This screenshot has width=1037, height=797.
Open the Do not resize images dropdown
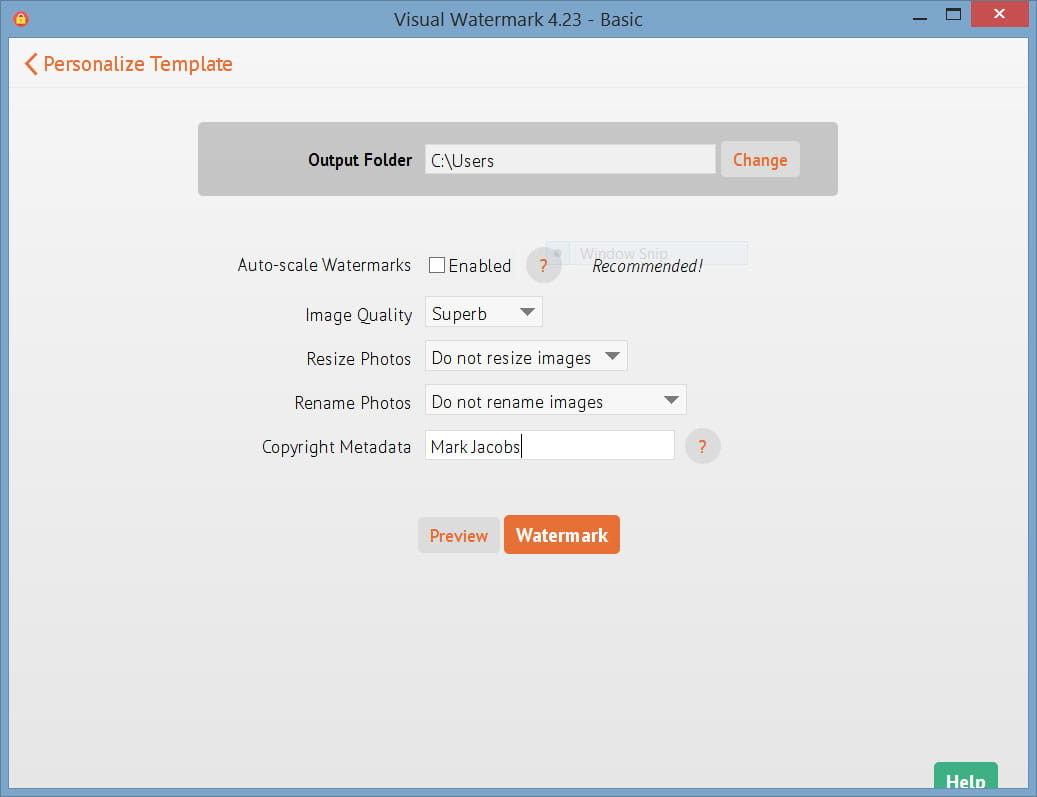(526, 356)
